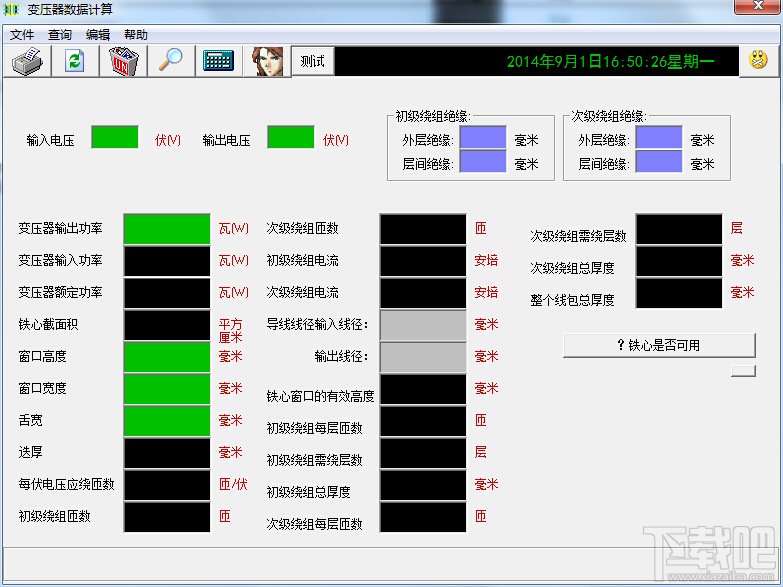783x587 pixels.
Task: Open the magnifying glass search tool
Action: [x=171, y=61]
